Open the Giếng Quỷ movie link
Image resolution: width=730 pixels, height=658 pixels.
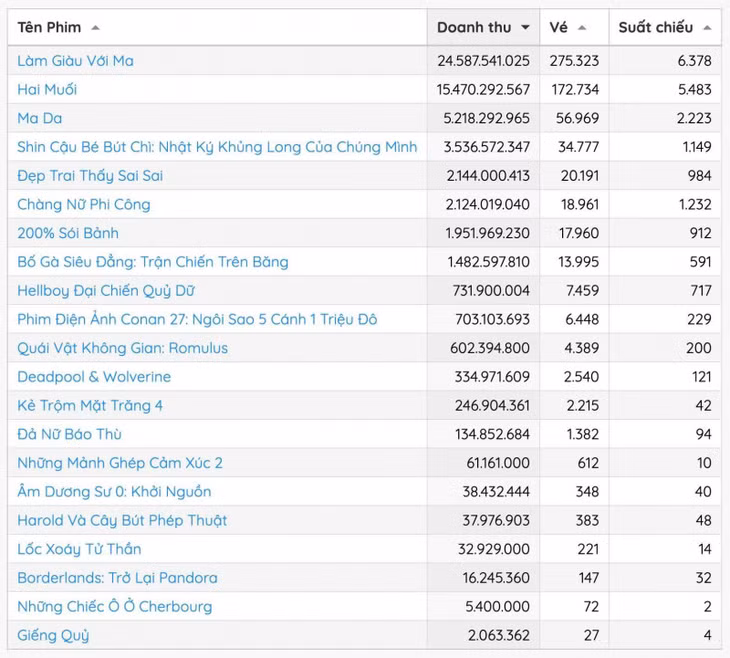coord(53,635)
